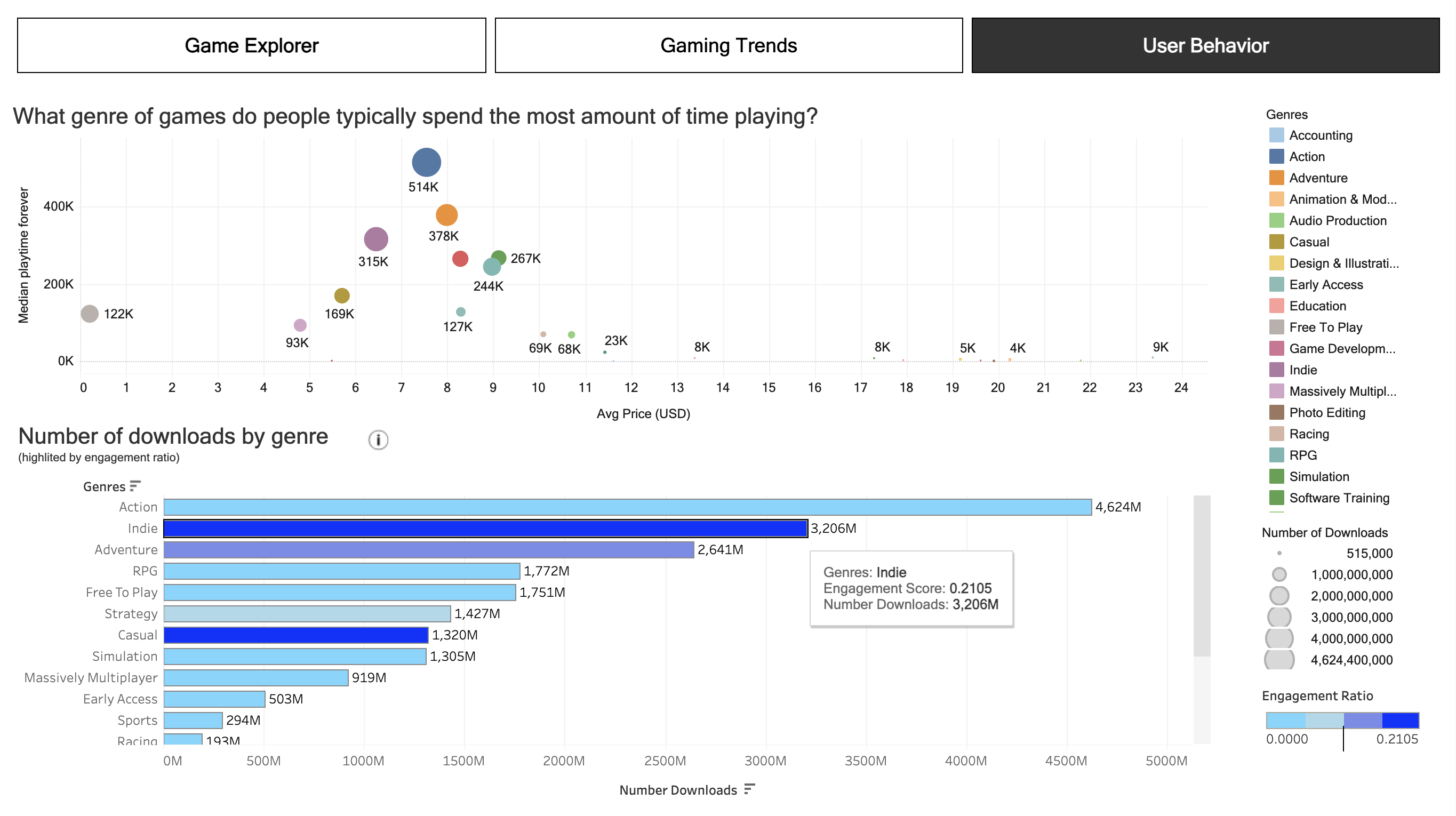Screen dimensions: 1456x816
Task: Select the Education color swatch in the legend
Action: pos(1277,306)
